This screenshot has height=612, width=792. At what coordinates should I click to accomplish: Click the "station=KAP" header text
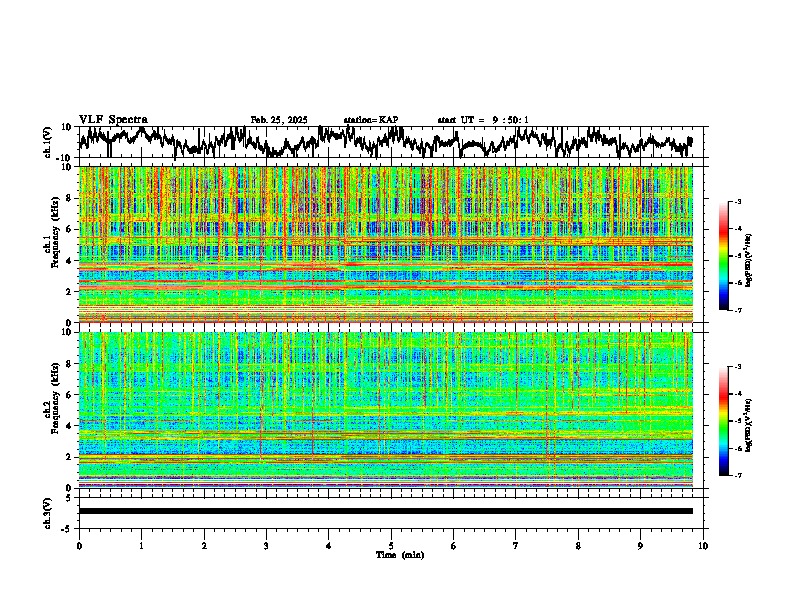pos(371,120)
